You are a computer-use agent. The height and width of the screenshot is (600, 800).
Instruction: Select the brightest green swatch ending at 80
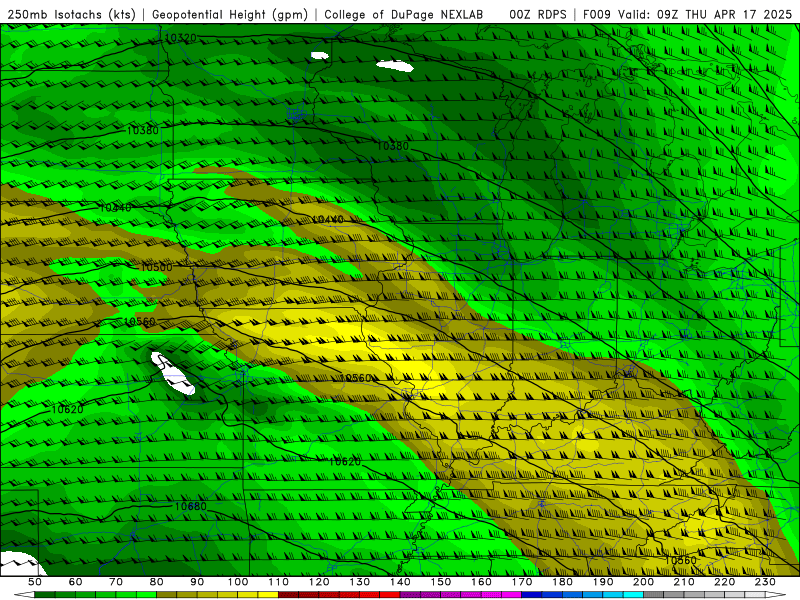pyautogui.click(x=146, y=594)
